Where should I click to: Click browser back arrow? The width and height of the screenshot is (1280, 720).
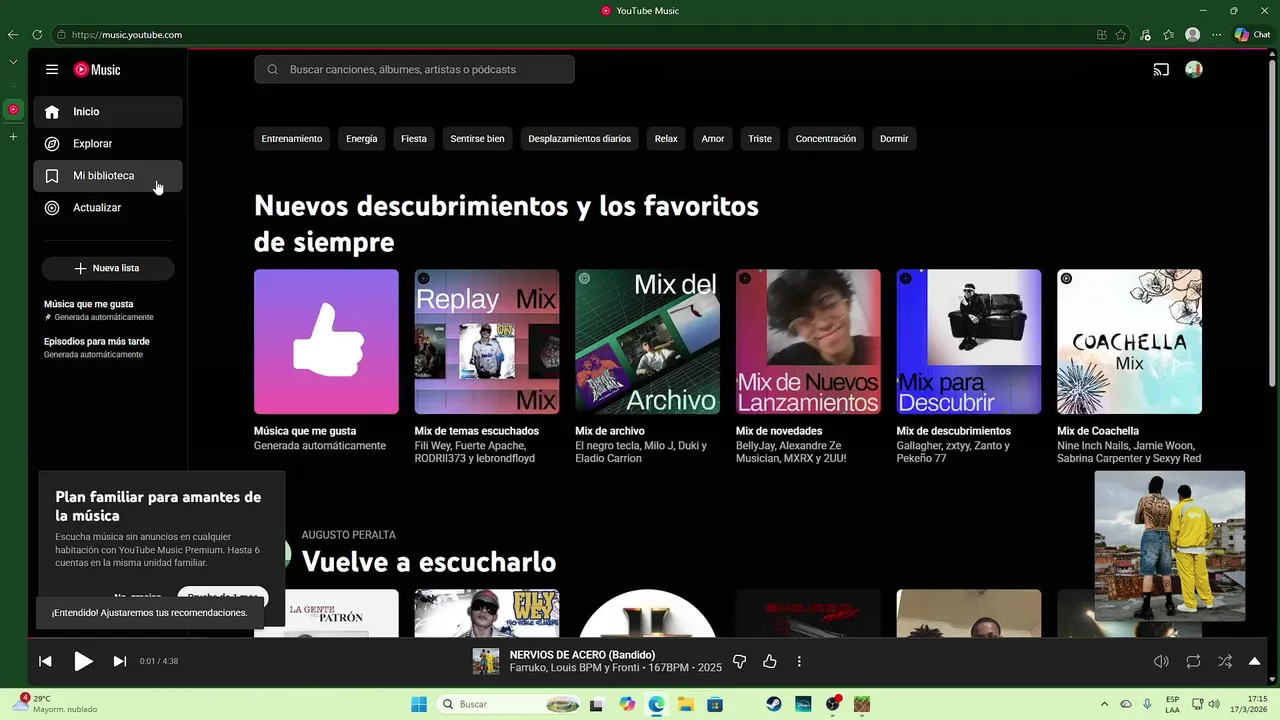tap(13, 35)
